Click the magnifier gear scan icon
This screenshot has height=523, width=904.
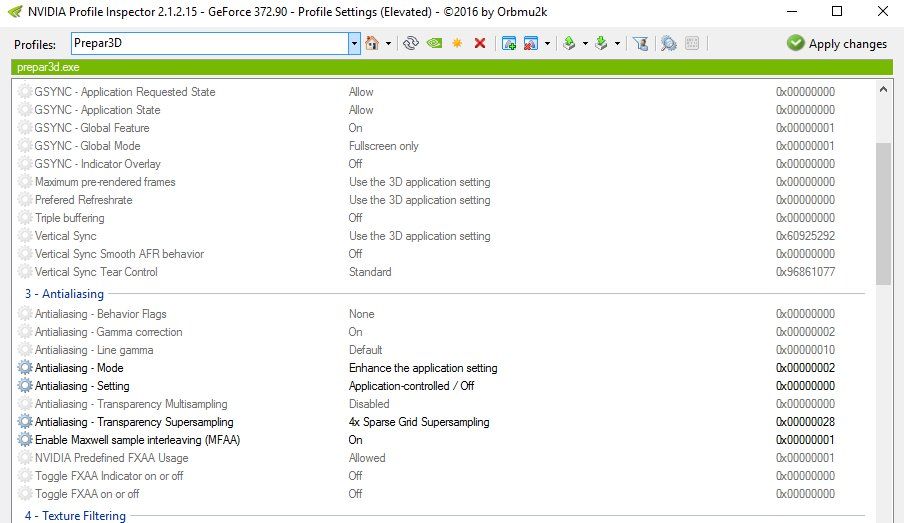pos(669,43)
